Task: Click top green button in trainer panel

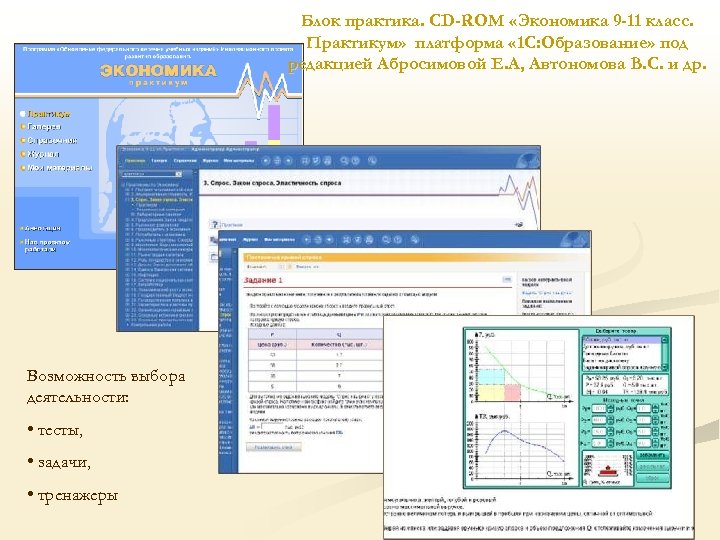Action: [653, 455]
